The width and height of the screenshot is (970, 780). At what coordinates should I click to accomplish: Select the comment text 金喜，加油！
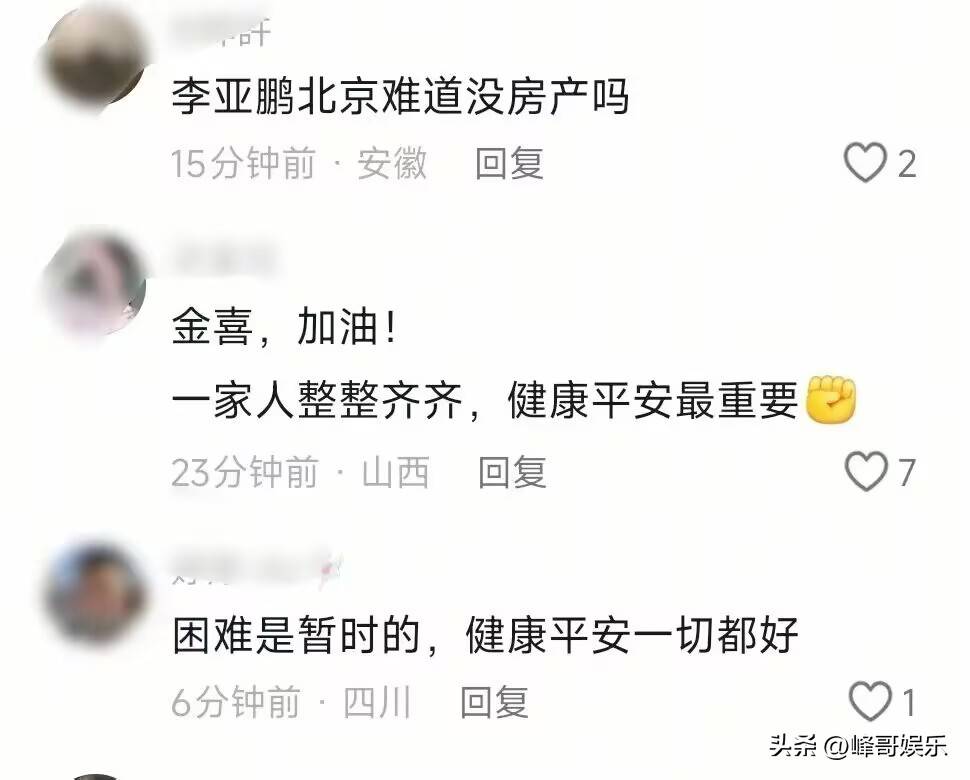coord(284,327)
